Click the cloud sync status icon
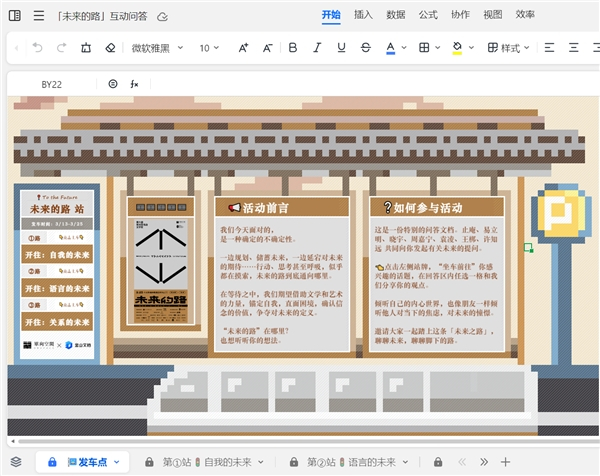The width and height of the screenshot is (600, 476). (x=163, y=16)
